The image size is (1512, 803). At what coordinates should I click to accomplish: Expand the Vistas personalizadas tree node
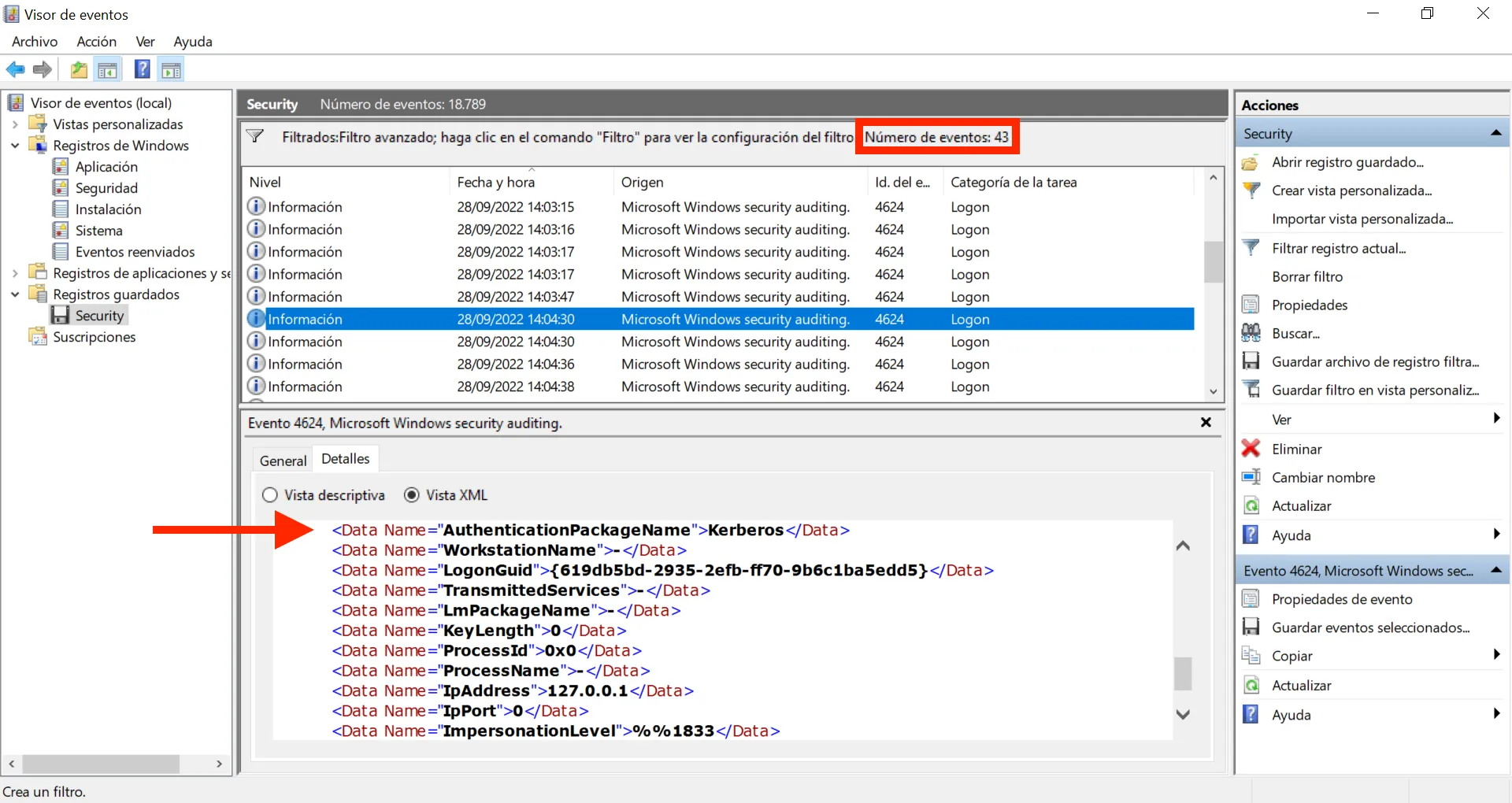tap(15, 124)
